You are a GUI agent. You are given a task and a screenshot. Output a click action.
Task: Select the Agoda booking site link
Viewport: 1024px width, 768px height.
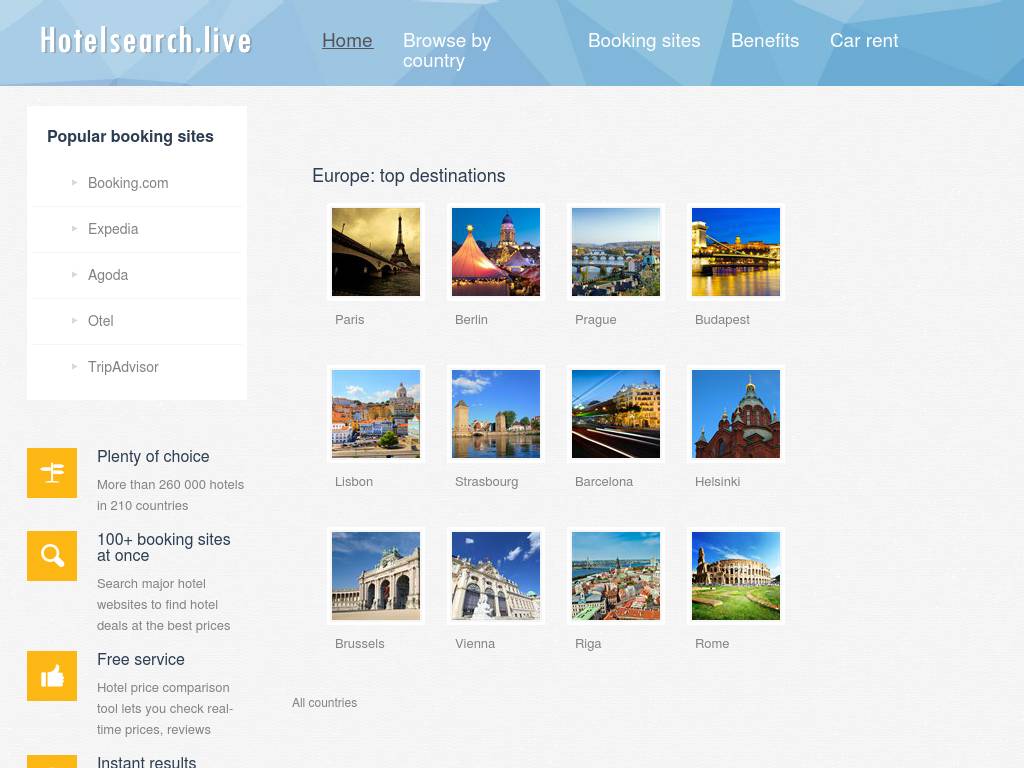(x=108, y=275)
